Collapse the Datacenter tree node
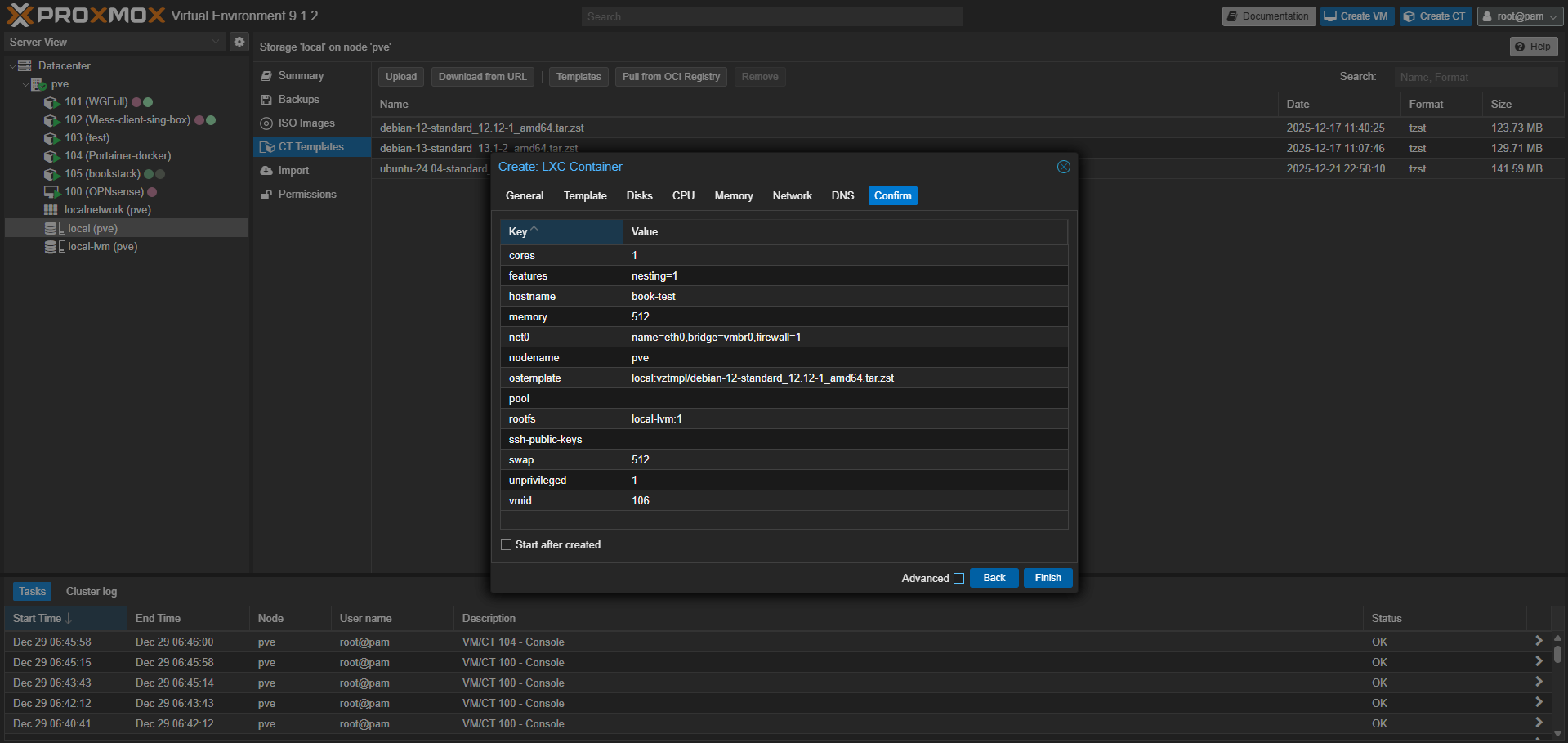Screen dimensions: 1568x743 (x=12, y=66)
